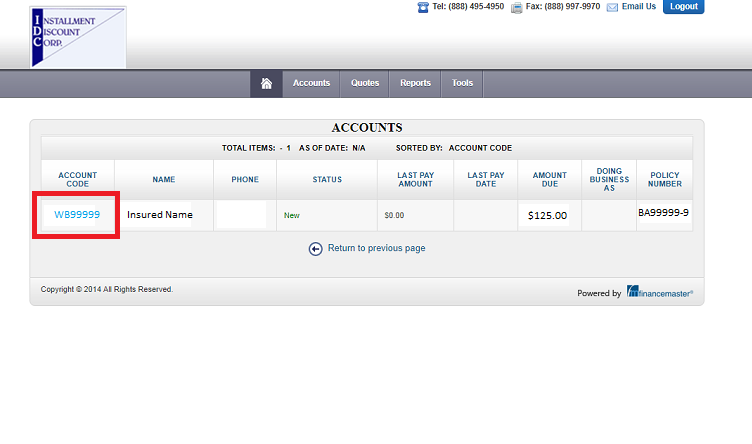Open the Email Us link
Image resolution: width=752 pixels, height=444 pixels.
[639, 7]
